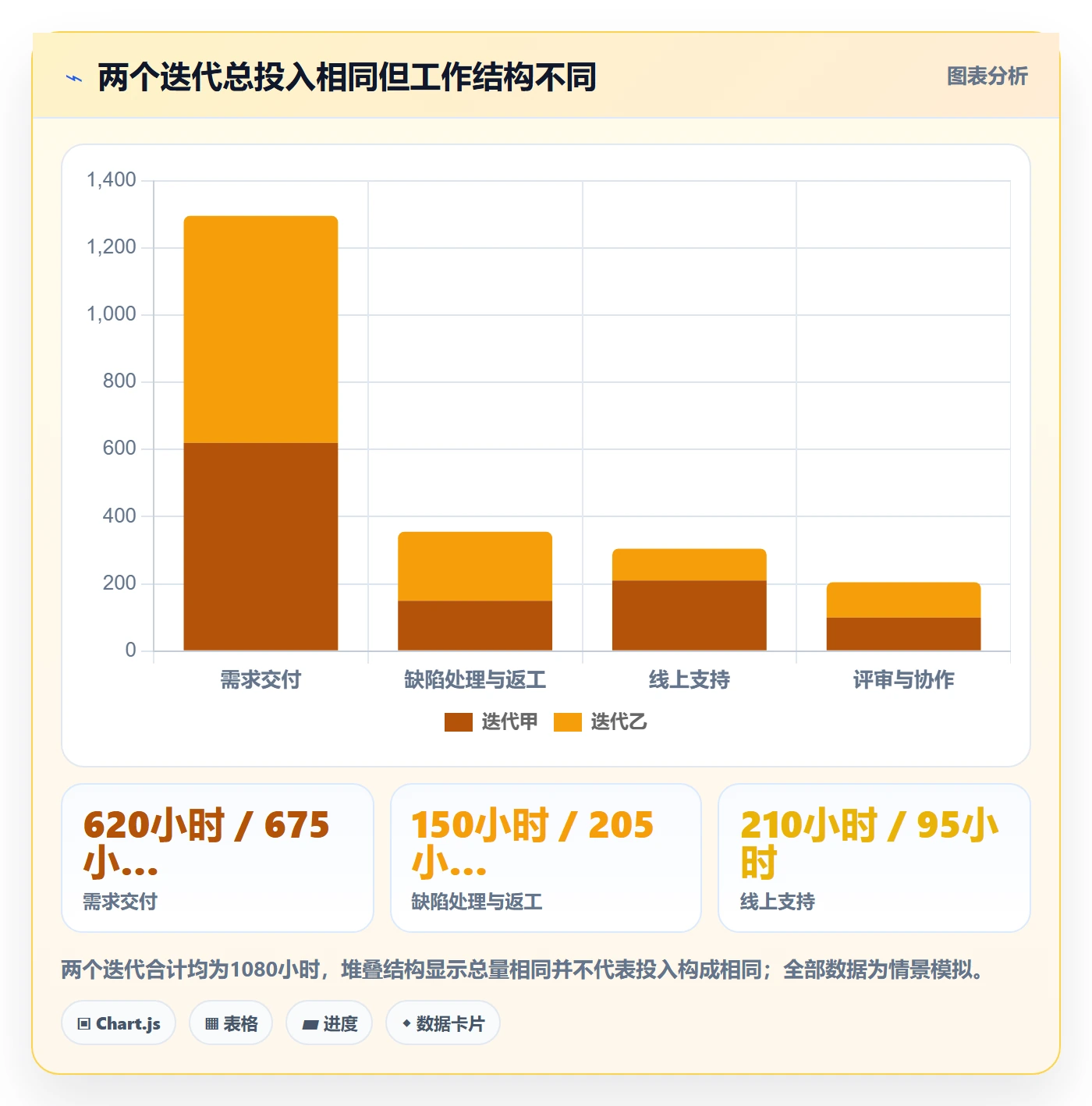Viewport: 1092px width, 1106px height.
Task: Click the 迭代乙 segment of 缺陷处理与返工 bar
Action: [x=475, y=566]
